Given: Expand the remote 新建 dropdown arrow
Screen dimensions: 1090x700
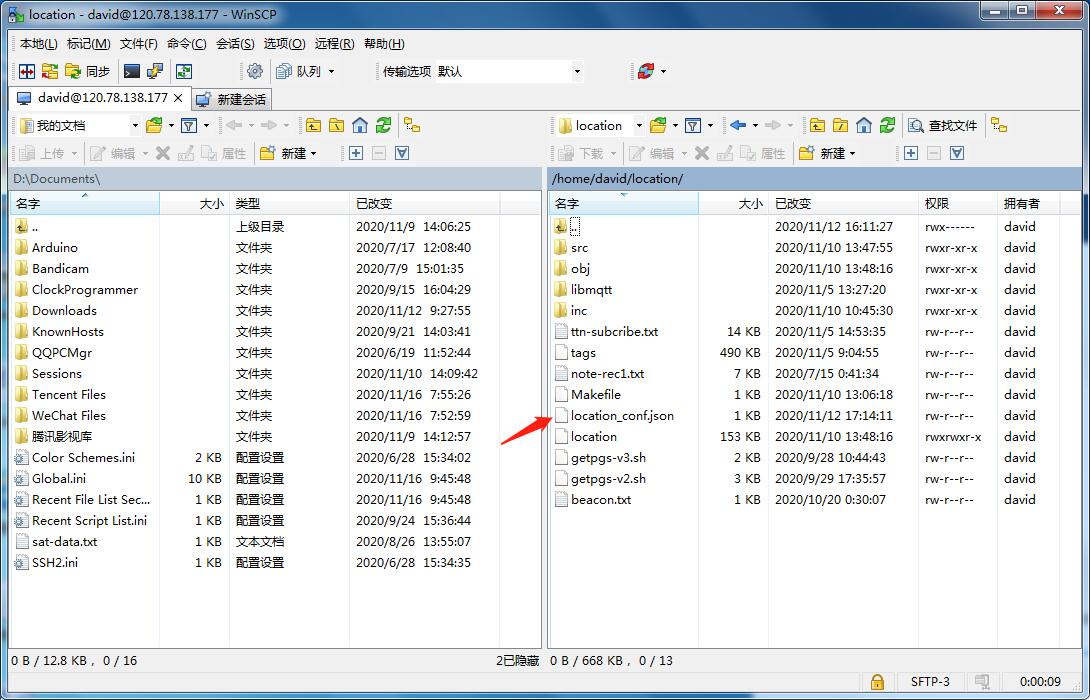Looking at the screenshot, I should click(x=853, y=153).
